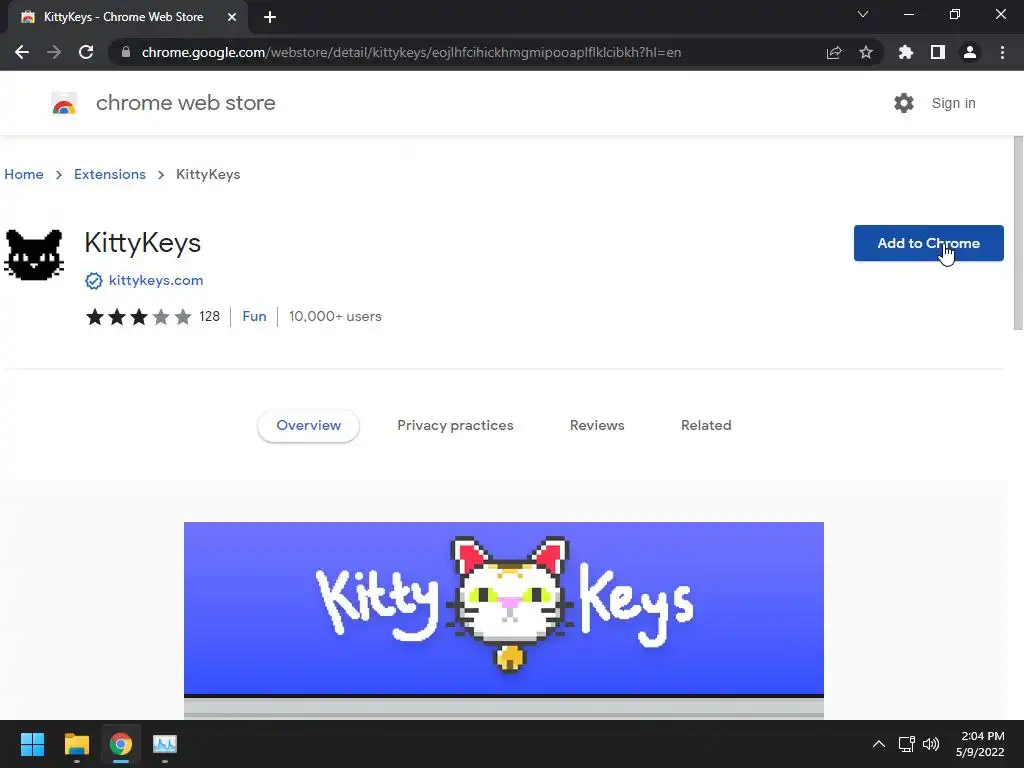Open the Chrome profile icon
The height and width of the screenshot is (768, 1024).
pyautogui.click(x=970, y=52)
